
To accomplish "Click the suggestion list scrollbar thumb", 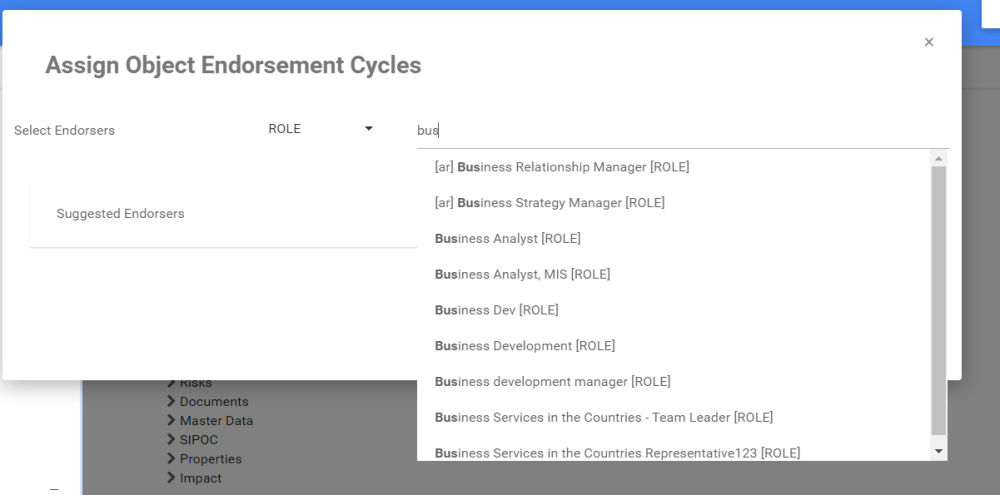I will point(938,300).
